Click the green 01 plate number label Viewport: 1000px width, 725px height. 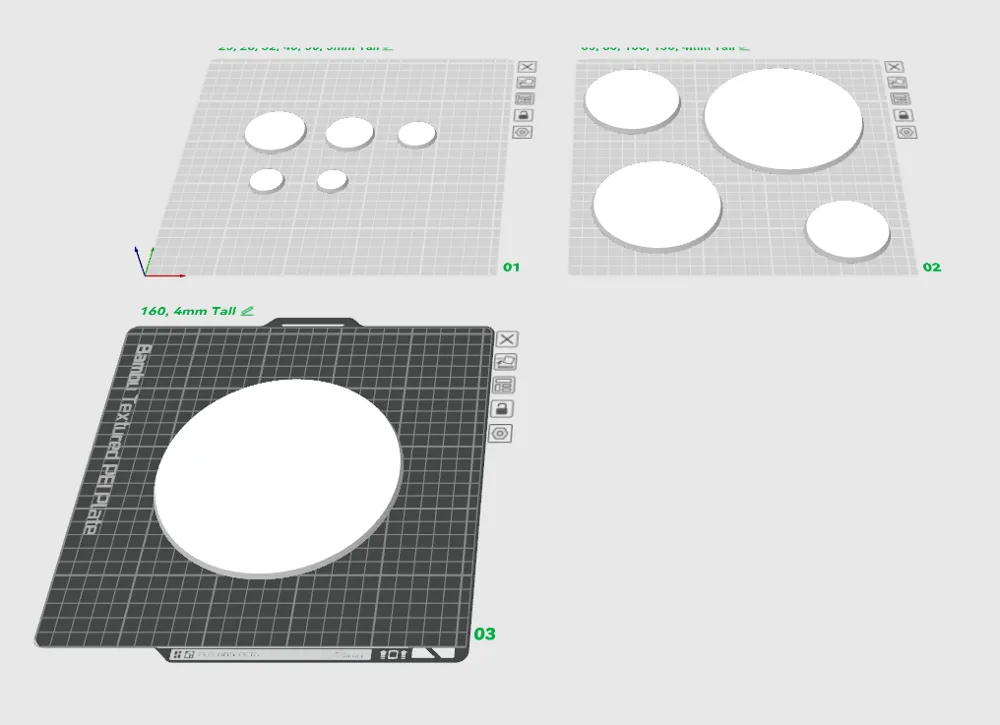(x=511, y=267)
